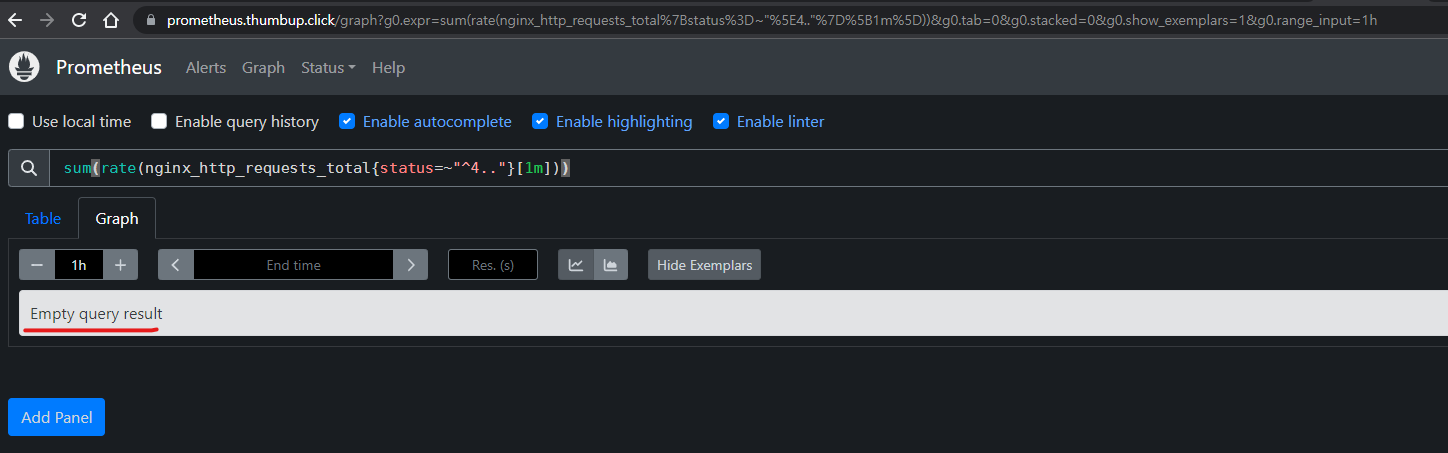Click the magnifier icon beside the query
Screen dimensions: 1448x453
pyautogui.click(x=29, y=168)
